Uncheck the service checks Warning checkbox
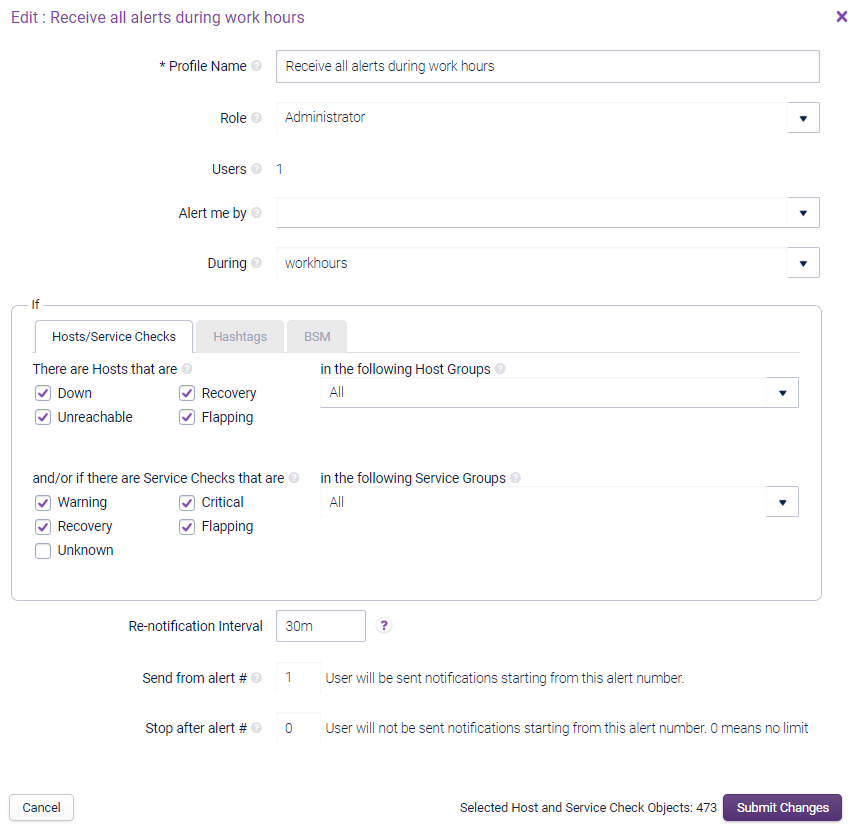Image resolution: width=855 pixels, height=829 pixels. tap(43, 502)
